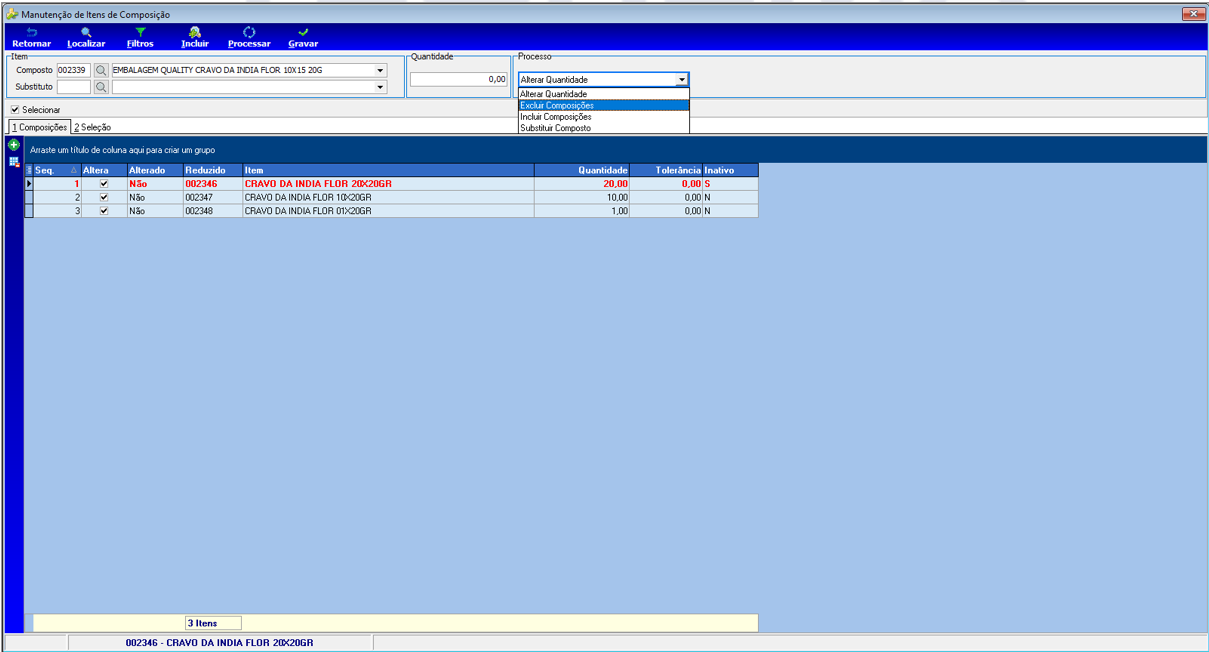Click the grid layout icon in left strip

[14, 162]
